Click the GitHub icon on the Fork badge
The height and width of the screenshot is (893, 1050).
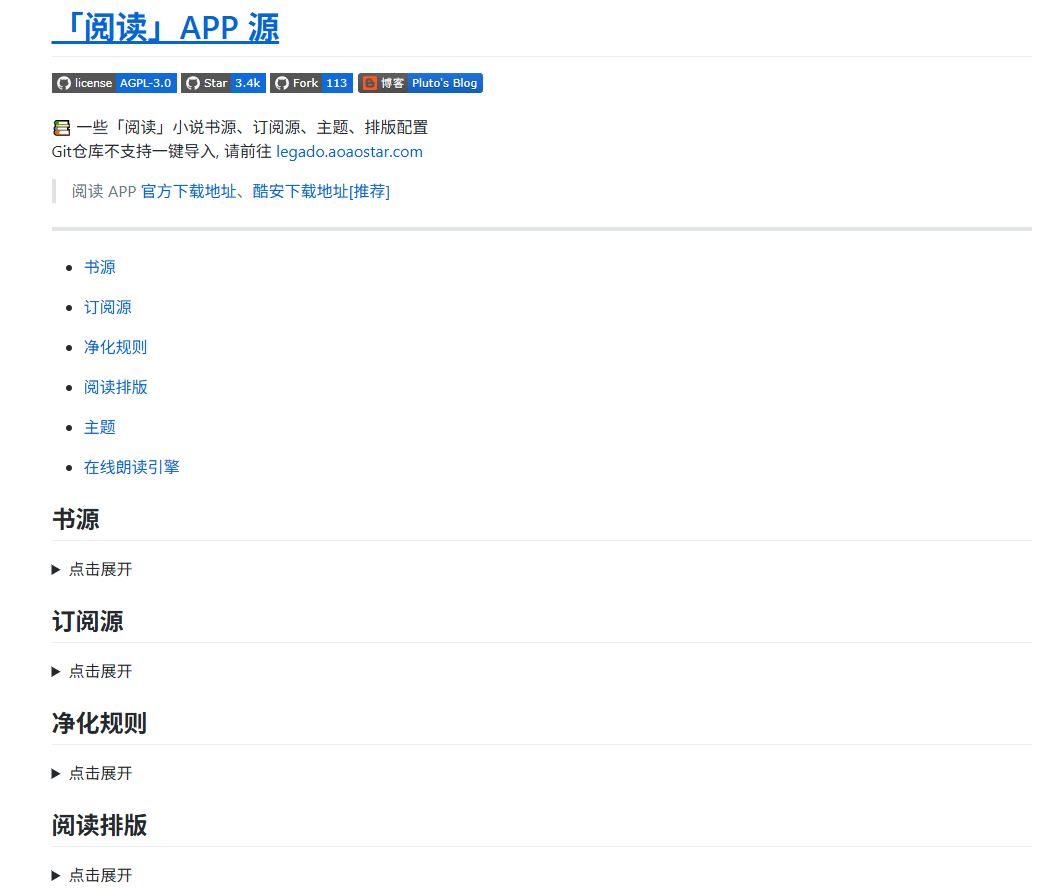click(x=281, y=83)
